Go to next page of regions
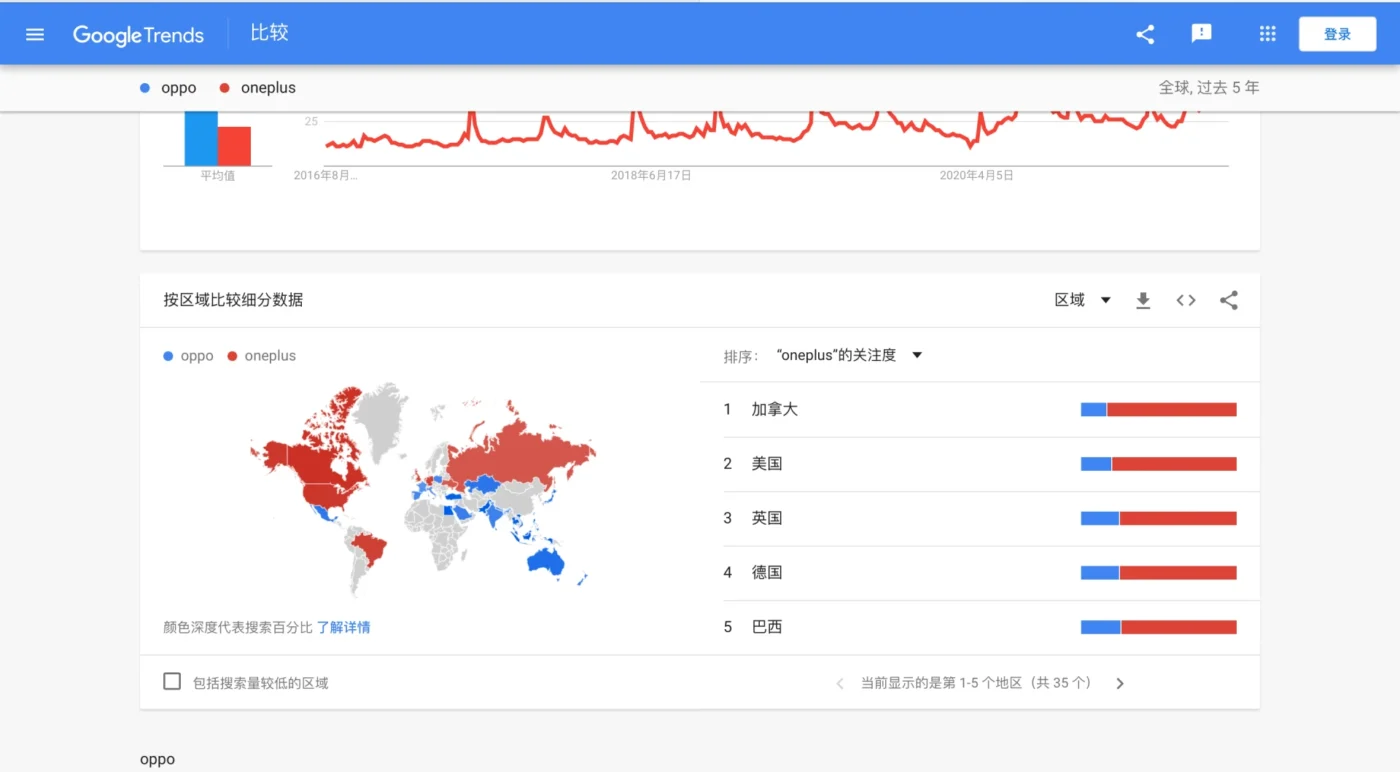Image resolution: width=1400 pixels, height=772 pixels. tap(1120, 684)
